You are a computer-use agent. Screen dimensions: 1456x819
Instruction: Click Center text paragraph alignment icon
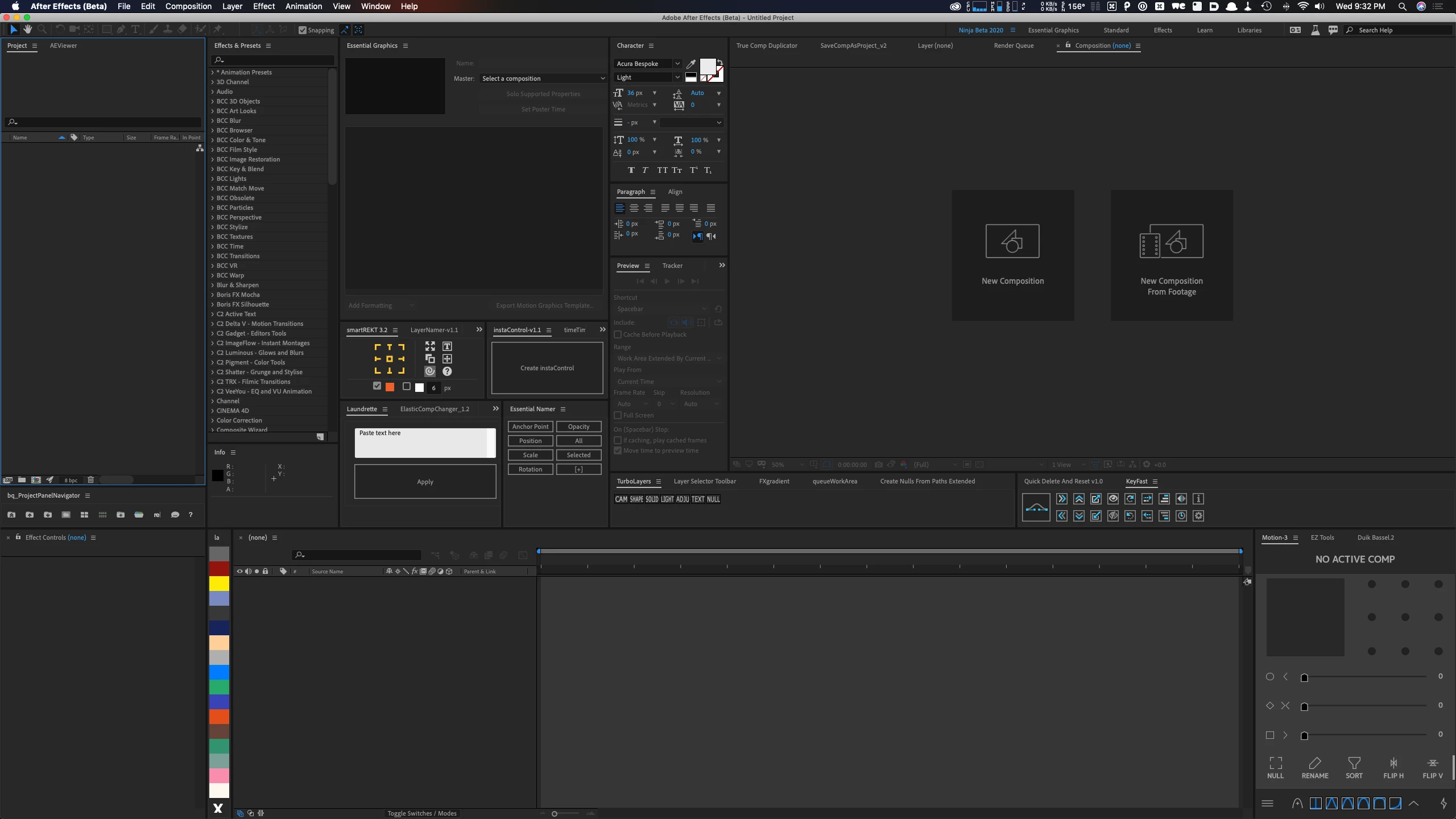point(634,208)
